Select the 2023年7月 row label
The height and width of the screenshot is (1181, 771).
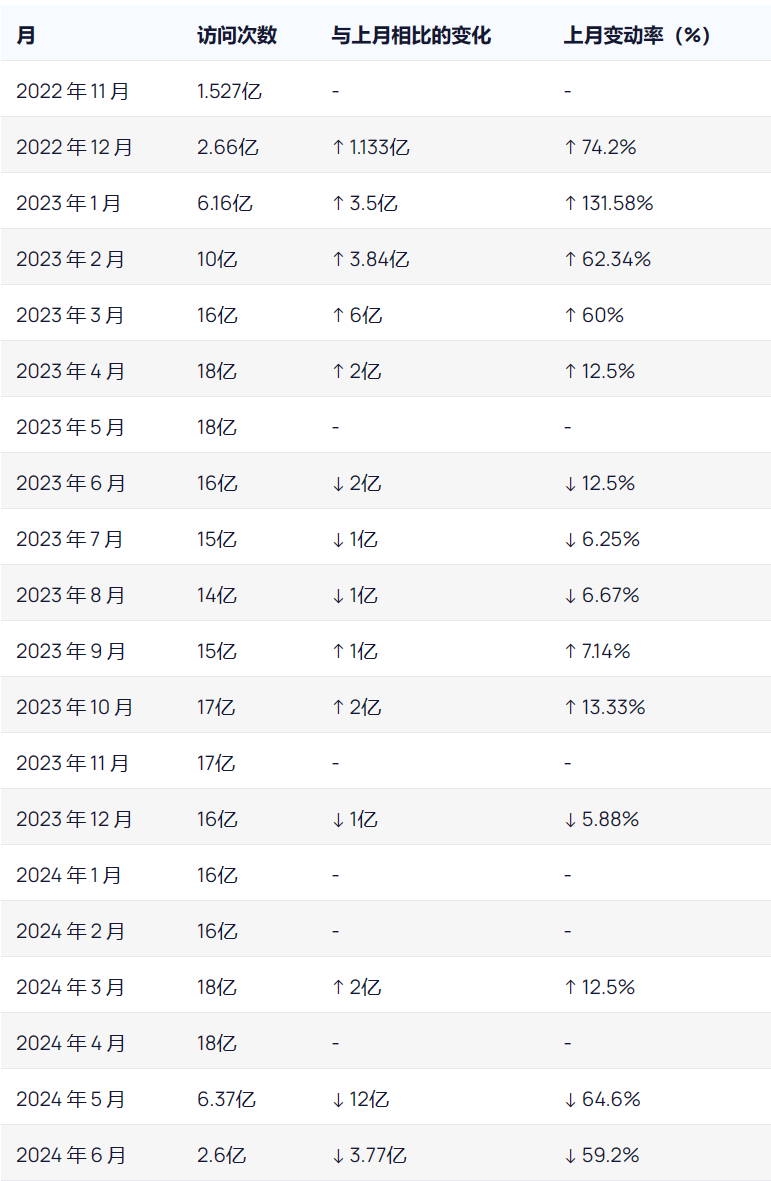pyautogui.click(x=70, y=539)
